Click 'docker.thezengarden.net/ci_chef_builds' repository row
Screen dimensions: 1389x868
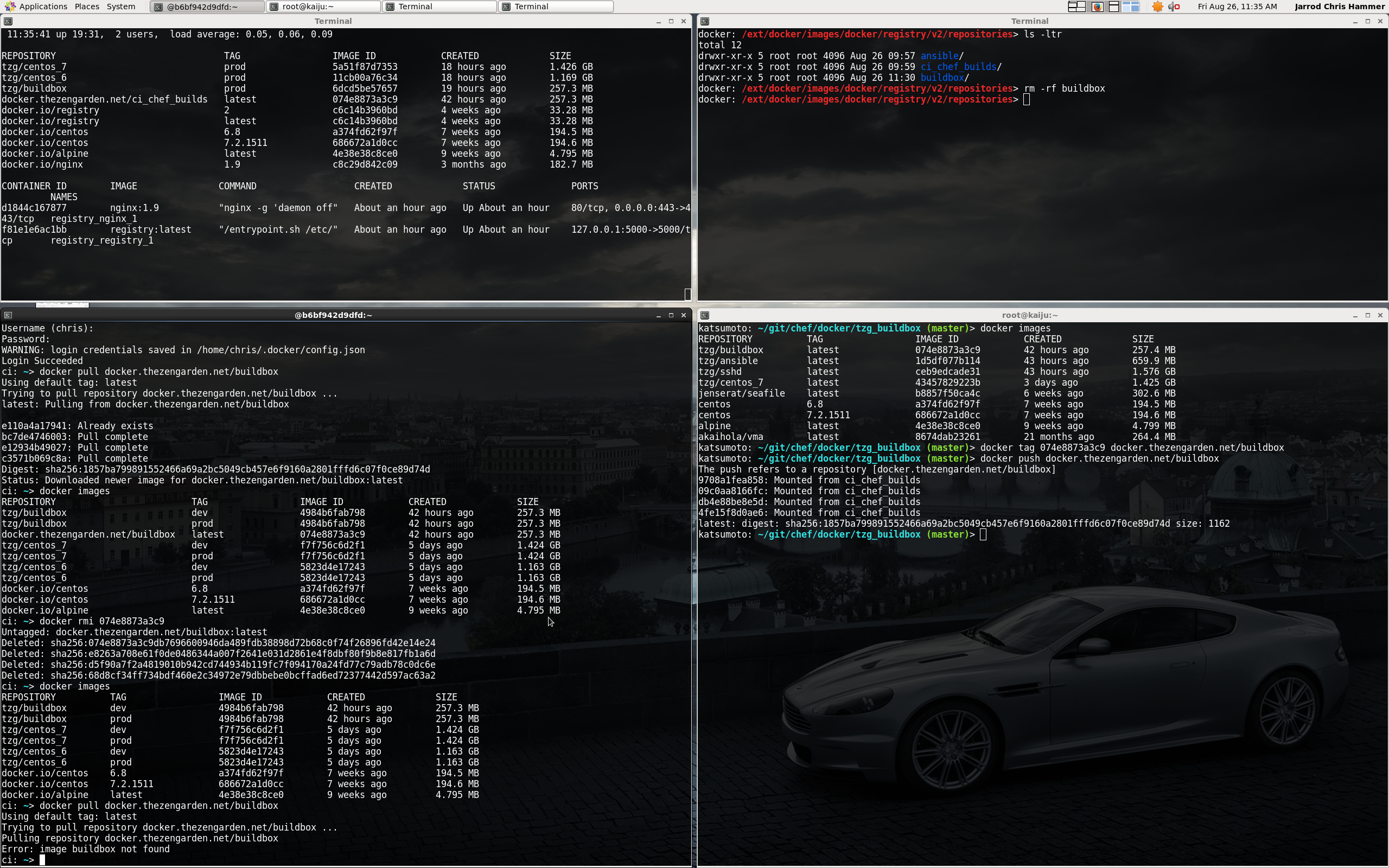[x=297, y=99]
